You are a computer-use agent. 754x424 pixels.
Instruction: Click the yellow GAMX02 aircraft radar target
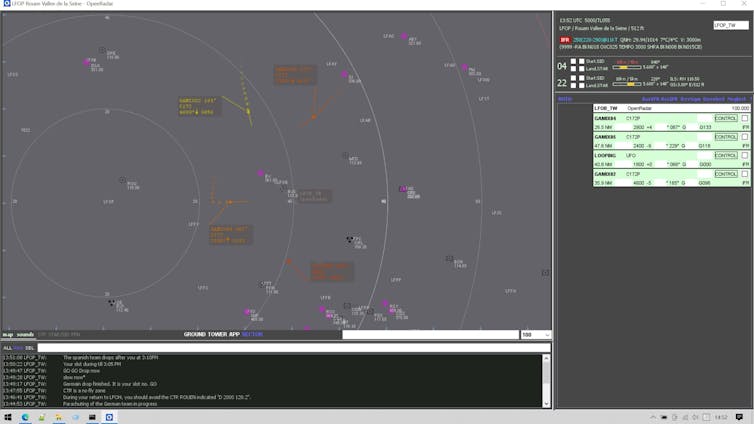coord(248,111)
